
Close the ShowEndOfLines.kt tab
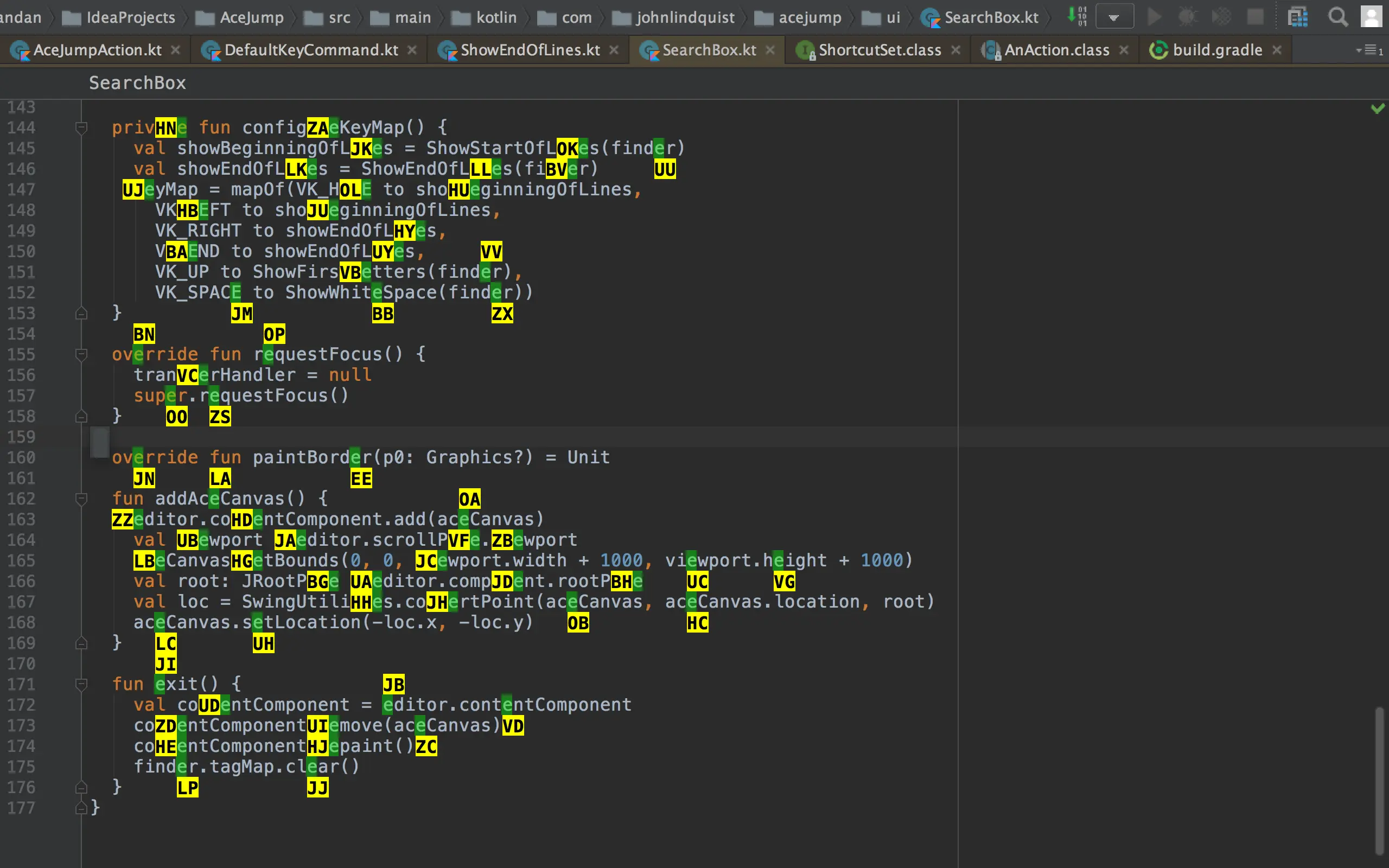(x=614, y=50)
